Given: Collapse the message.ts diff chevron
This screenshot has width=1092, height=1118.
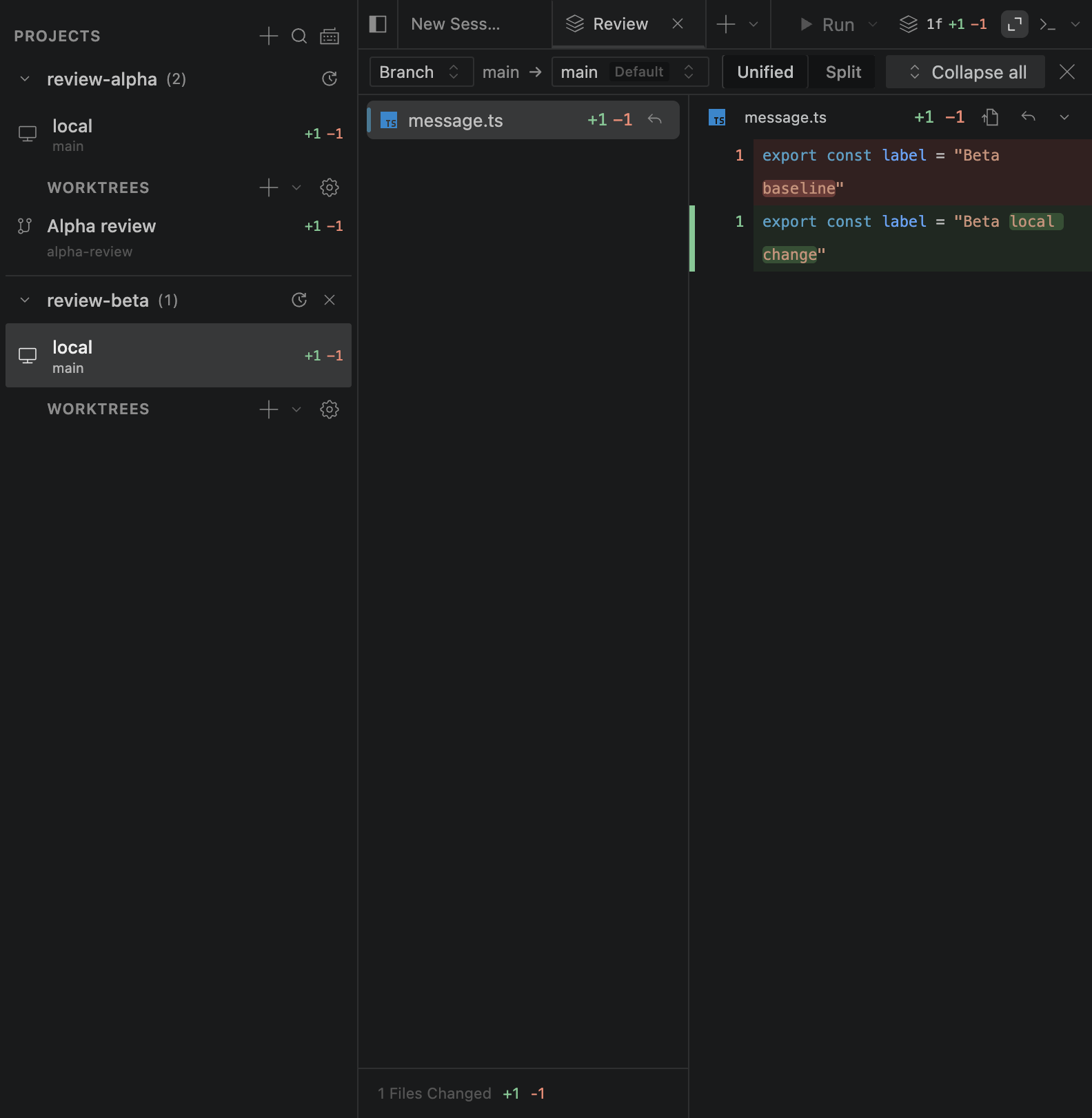Looking at the screenshot, I should point(1064,117).
